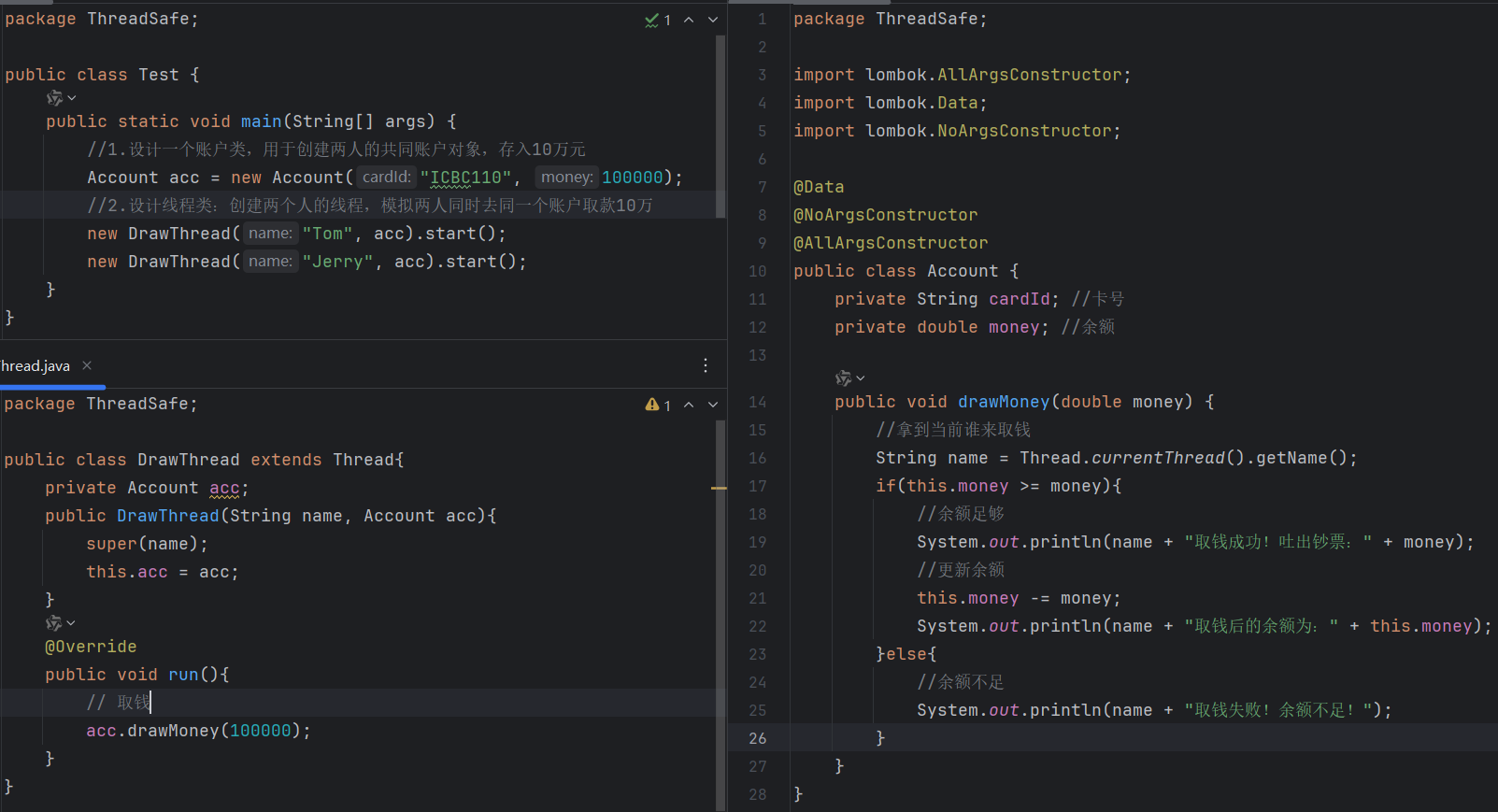Click this.money -= money statement
Viewport: 1498px width, 812px height.
pos(1019,598)
